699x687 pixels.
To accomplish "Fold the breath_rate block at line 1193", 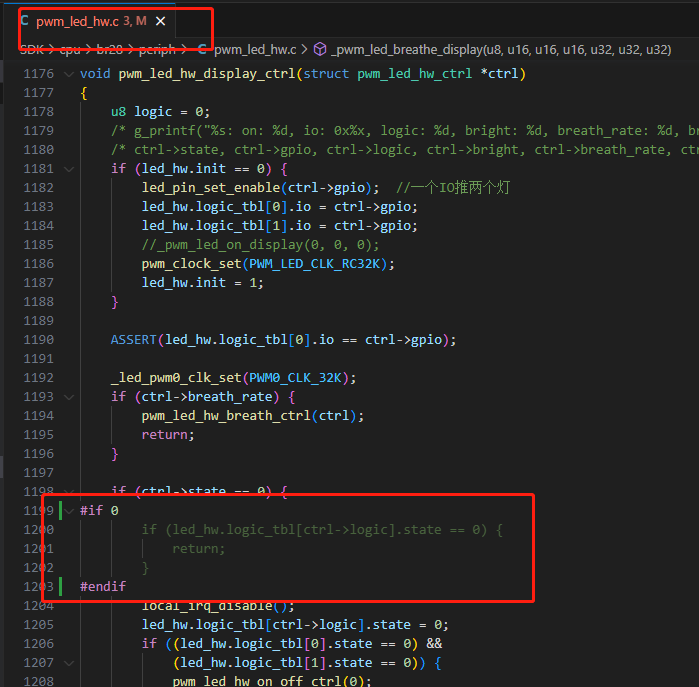I will (x=69, y=397).
